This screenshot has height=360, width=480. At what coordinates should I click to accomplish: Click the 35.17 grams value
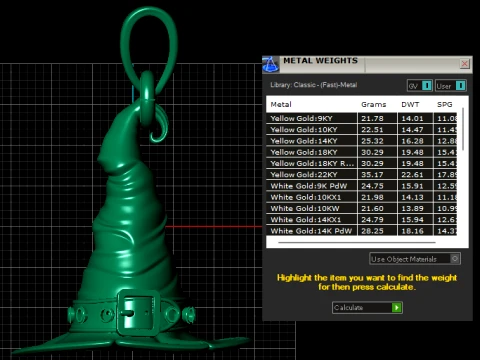click(x=372, y=175)
